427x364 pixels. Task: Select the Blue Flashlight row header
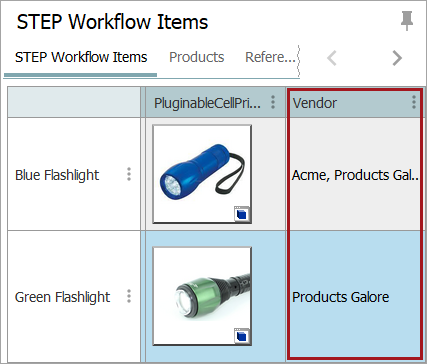74,174
